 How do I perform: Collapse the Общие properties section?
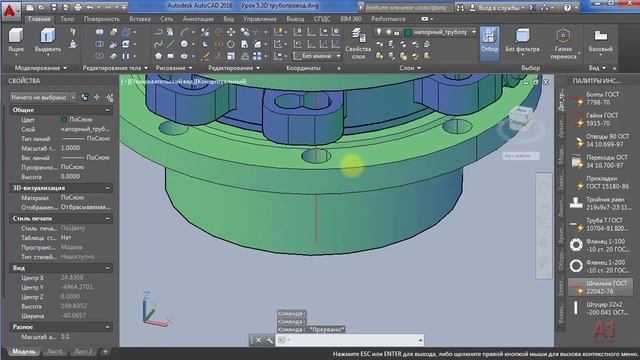pos(107,110)
